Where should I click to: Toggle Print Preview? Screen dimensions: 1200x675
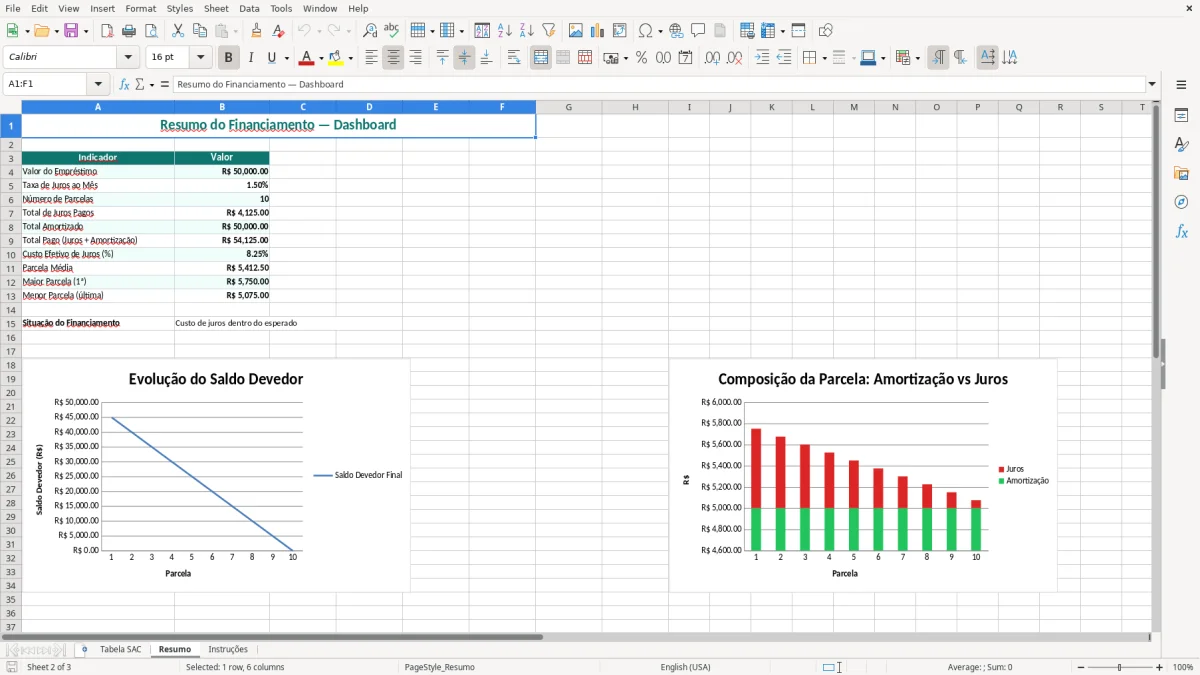(x=150, y=31)
